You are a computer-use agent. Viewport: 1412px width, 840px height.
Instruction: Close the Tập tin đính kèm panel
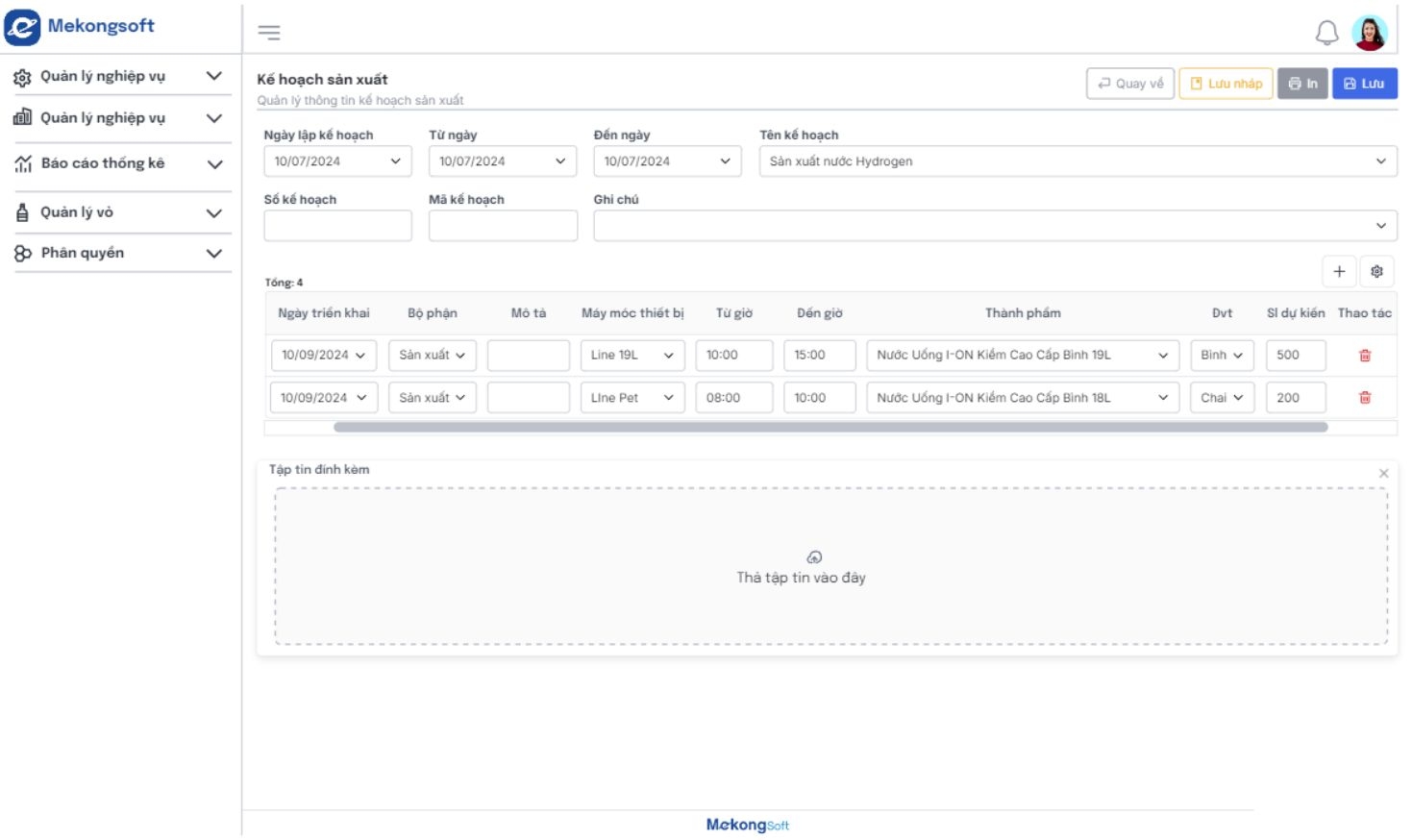[1383, 473]
